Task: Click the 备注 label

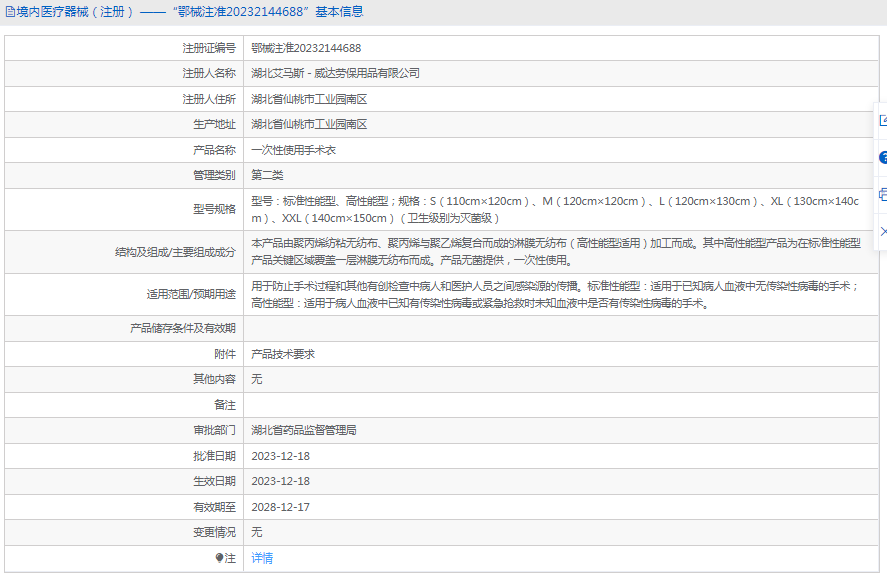Action: coord(225,405)
